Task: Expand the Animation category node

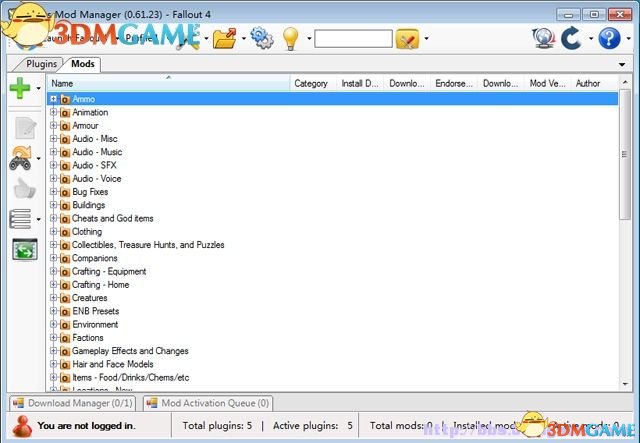Action: pos(53,112)
